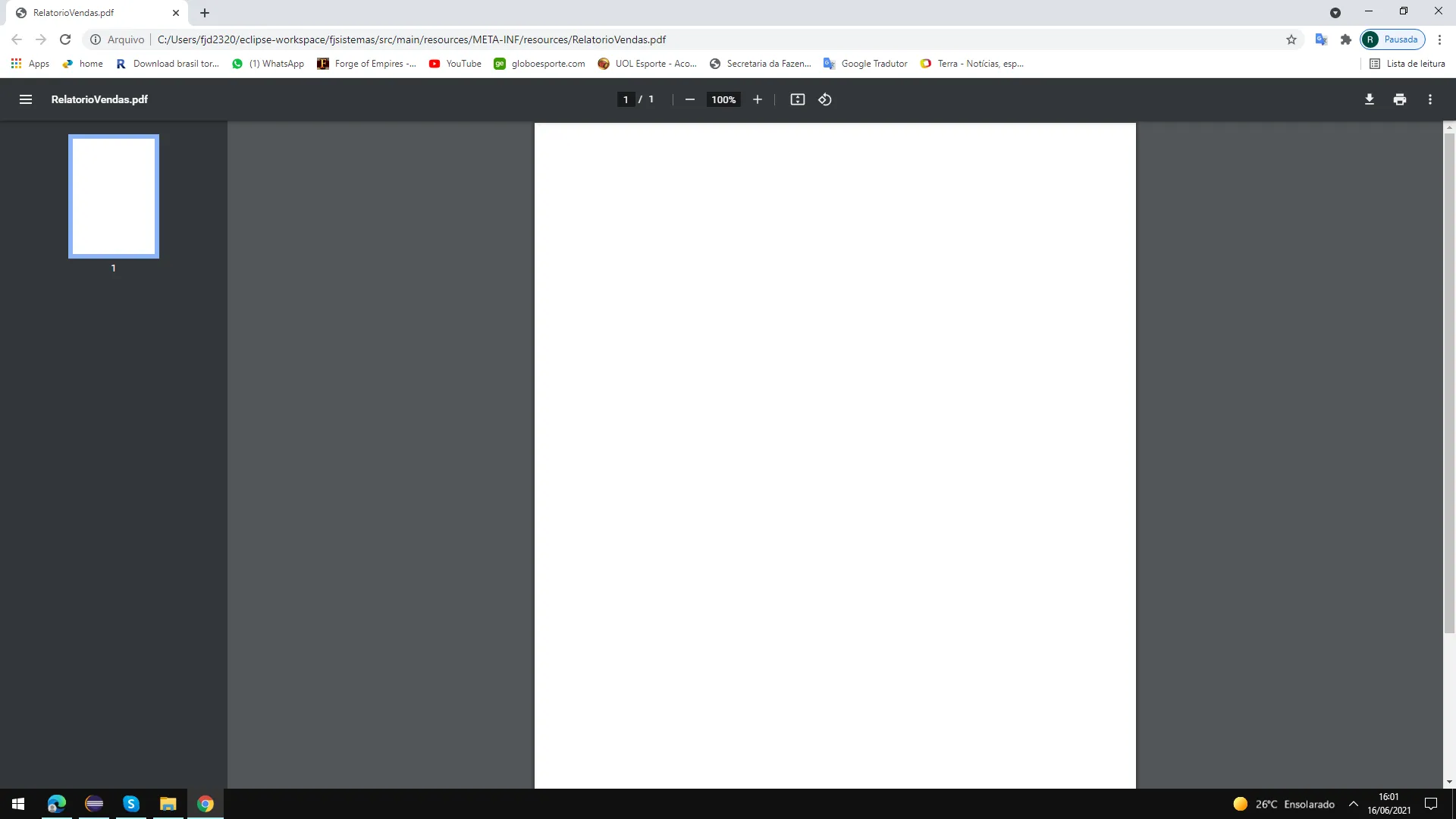Click the zoom percentage field showing 100%
Image resolution: width=1456 pixels, height=819 pixels.
[x=723, y=99]
